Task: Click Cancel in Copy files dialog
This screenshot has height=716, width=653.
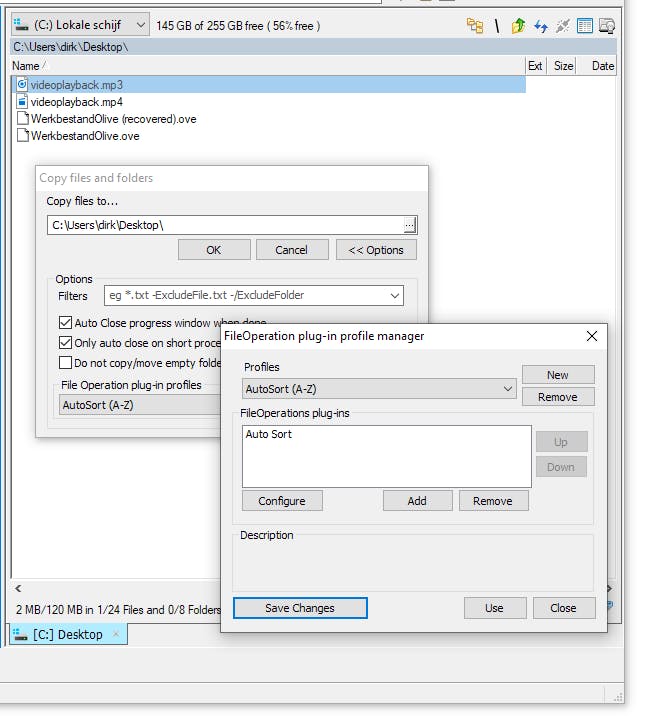Action: coord(292,250)
